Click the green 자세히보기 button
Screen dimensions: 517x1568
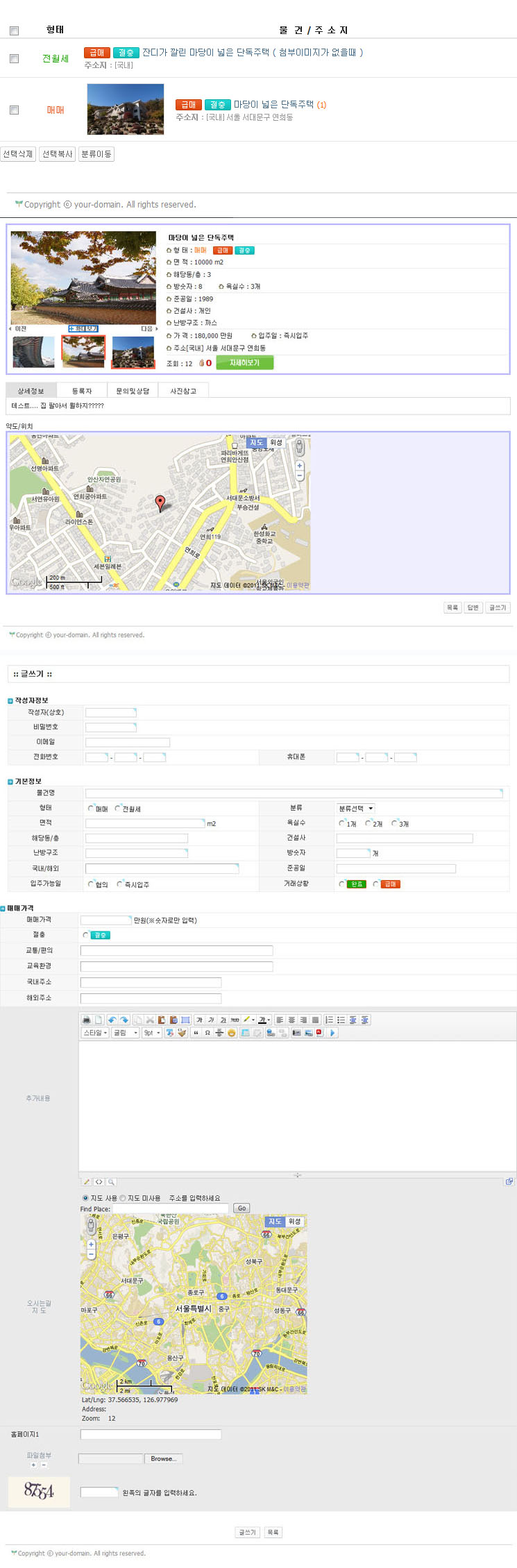(244, 362)
